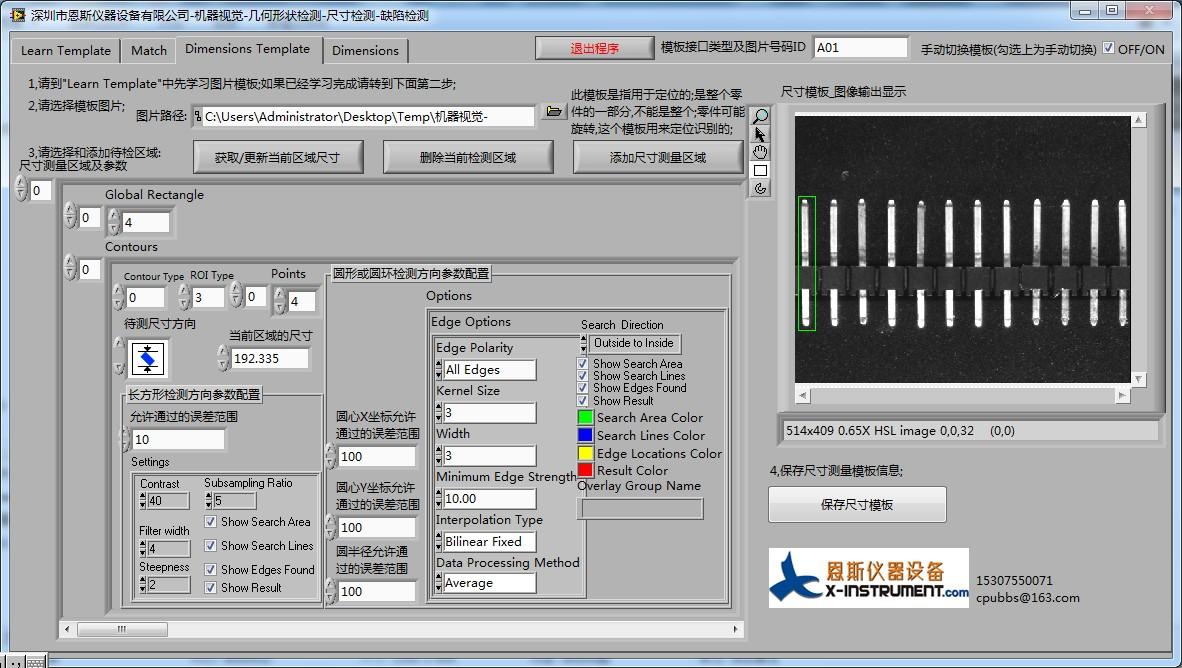Viewport: 1182px width, 668px height.
Task: Open the folder browse icon for image path
Action: [554, 112]
